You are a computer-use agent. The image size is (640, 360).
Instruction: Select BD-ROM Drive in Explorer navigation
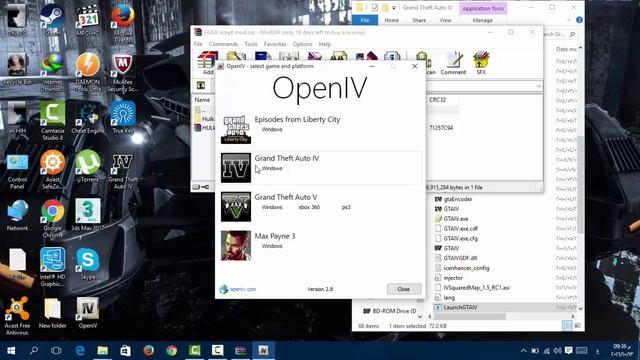389,311
